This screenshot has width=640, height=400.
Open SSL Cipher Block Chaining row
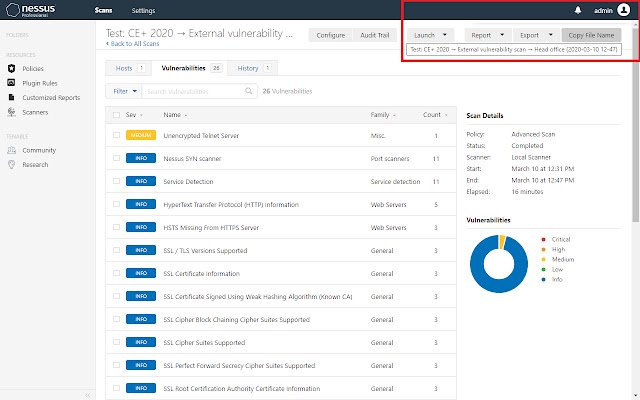280,319
